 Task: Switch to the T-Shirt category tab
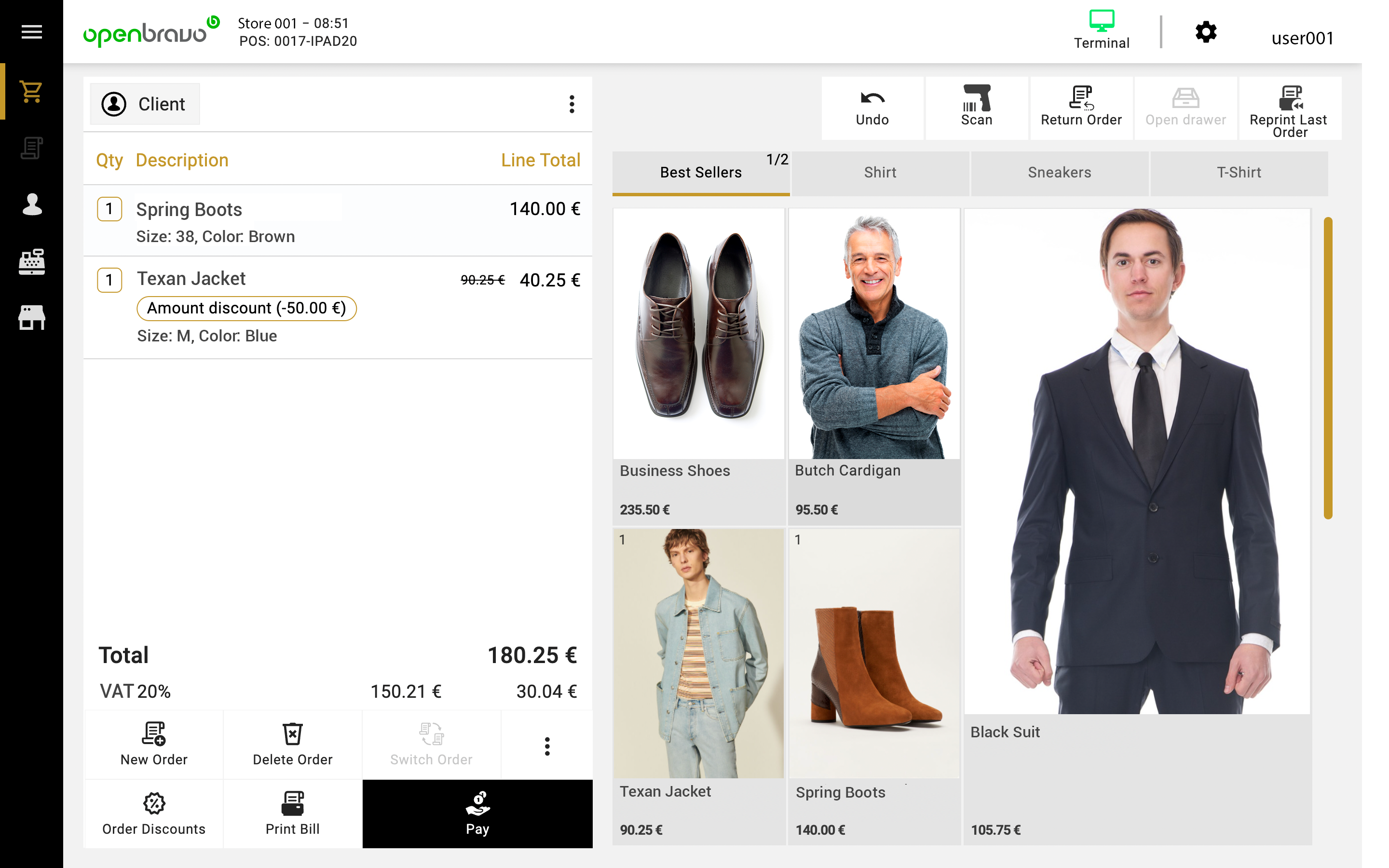pos(1239,172)
